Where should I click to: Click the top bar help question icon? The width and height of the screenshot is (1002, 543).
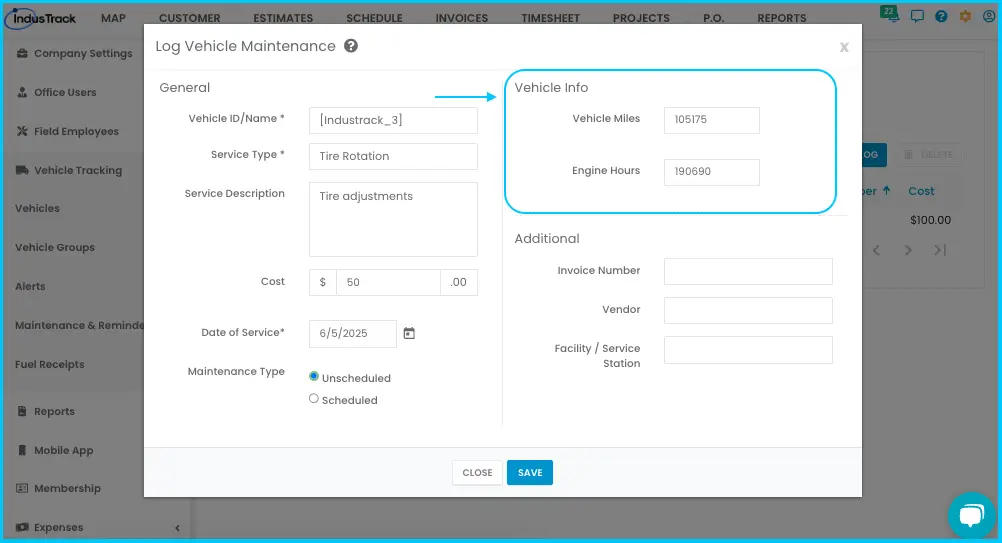tap(941, 17)
